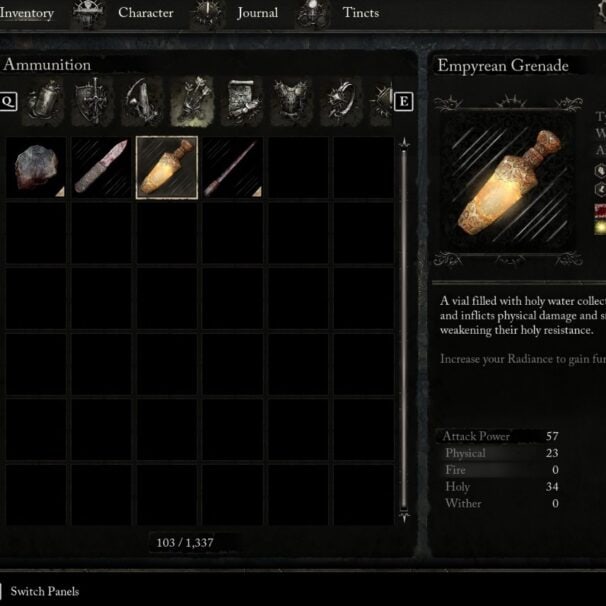Screen dimensions: 606x606
Task: Open the shield and sword weapons category
Action: tap(93, 102)
